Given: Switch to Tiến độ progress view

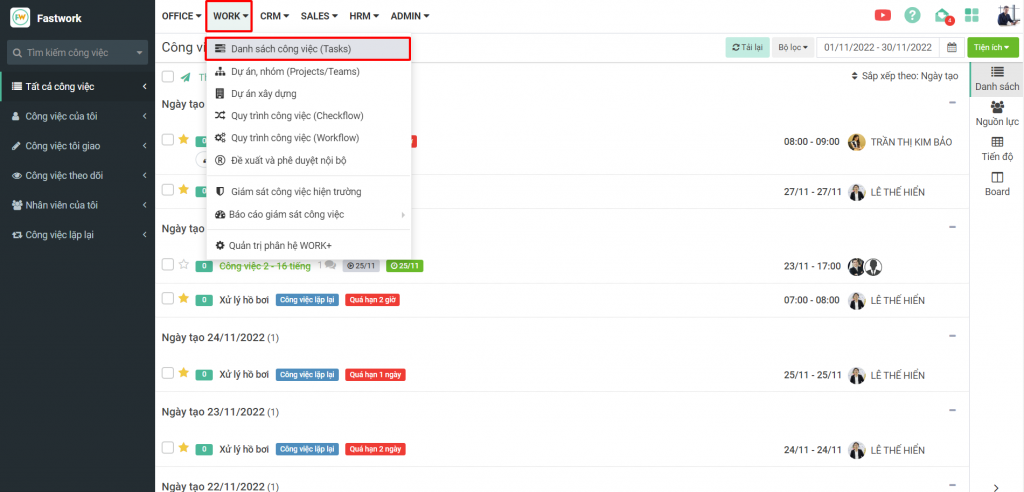Looking at the screenshot, I should click(997, 148).
